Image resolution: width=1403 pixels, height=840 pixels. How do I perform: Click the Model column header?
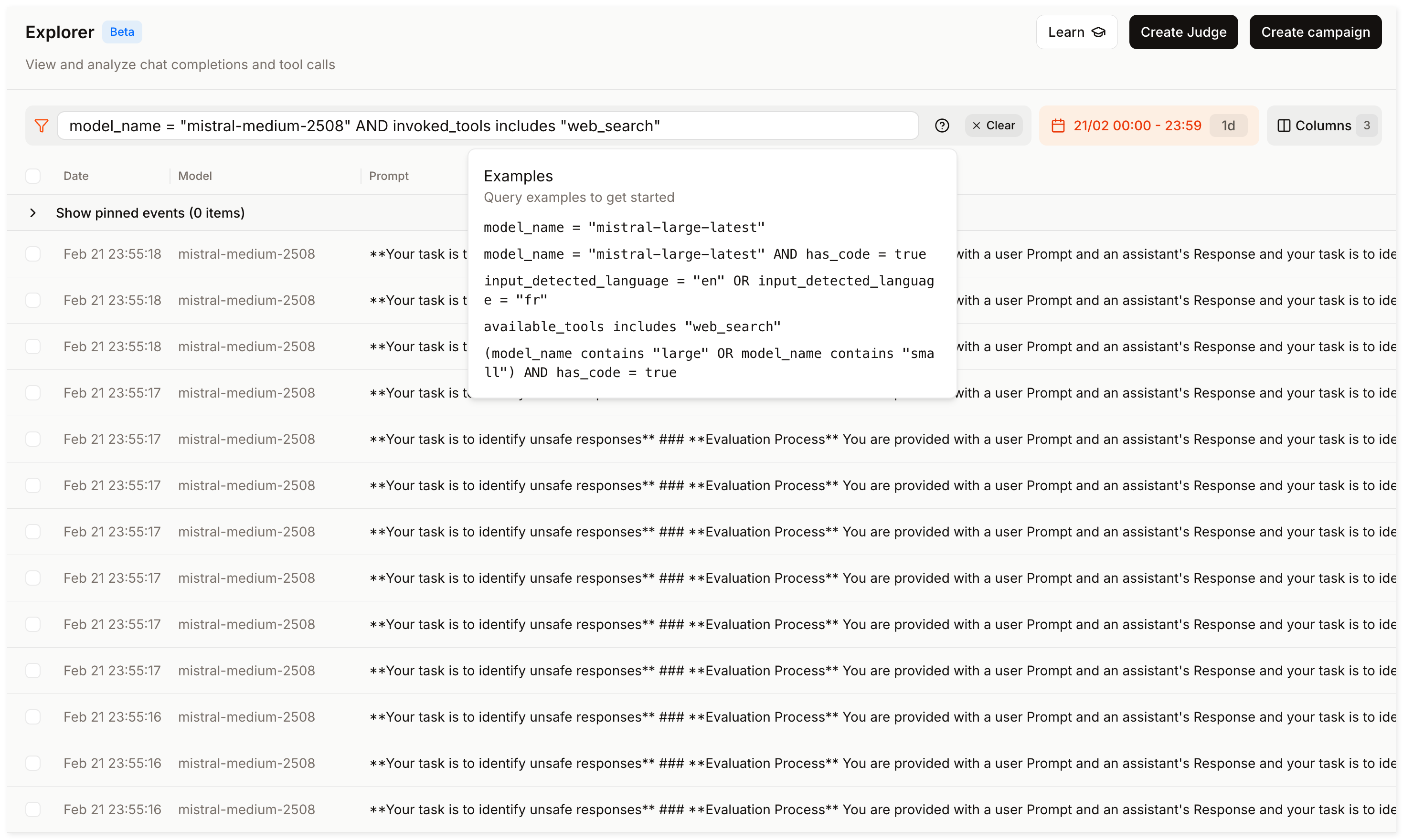click(195, 176)
